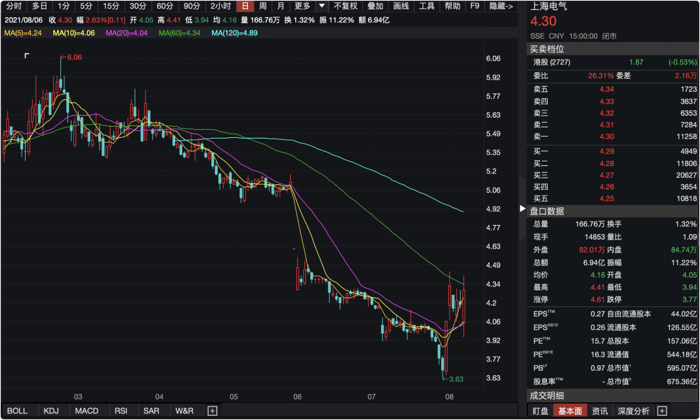Click the 叠加 overlay button

pyautogui.click(x=375, y=6)
